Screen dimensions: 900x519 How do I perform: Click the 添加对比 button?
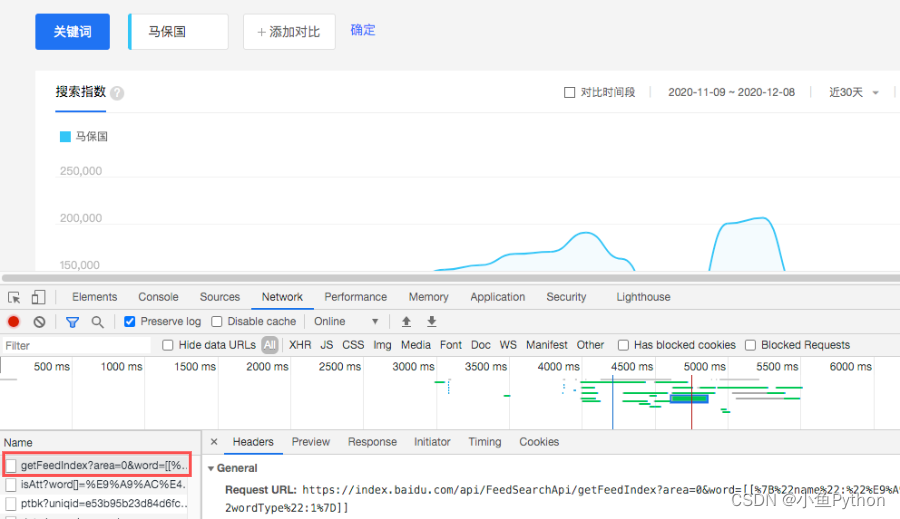point(289,32)
